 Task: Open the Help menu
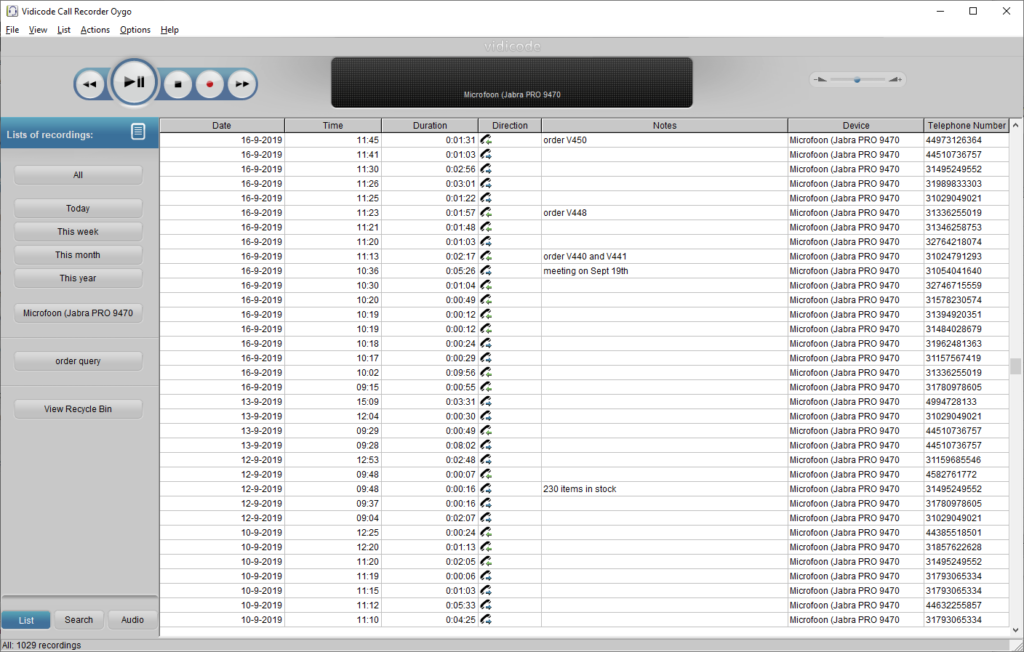(x=170, y=29)
